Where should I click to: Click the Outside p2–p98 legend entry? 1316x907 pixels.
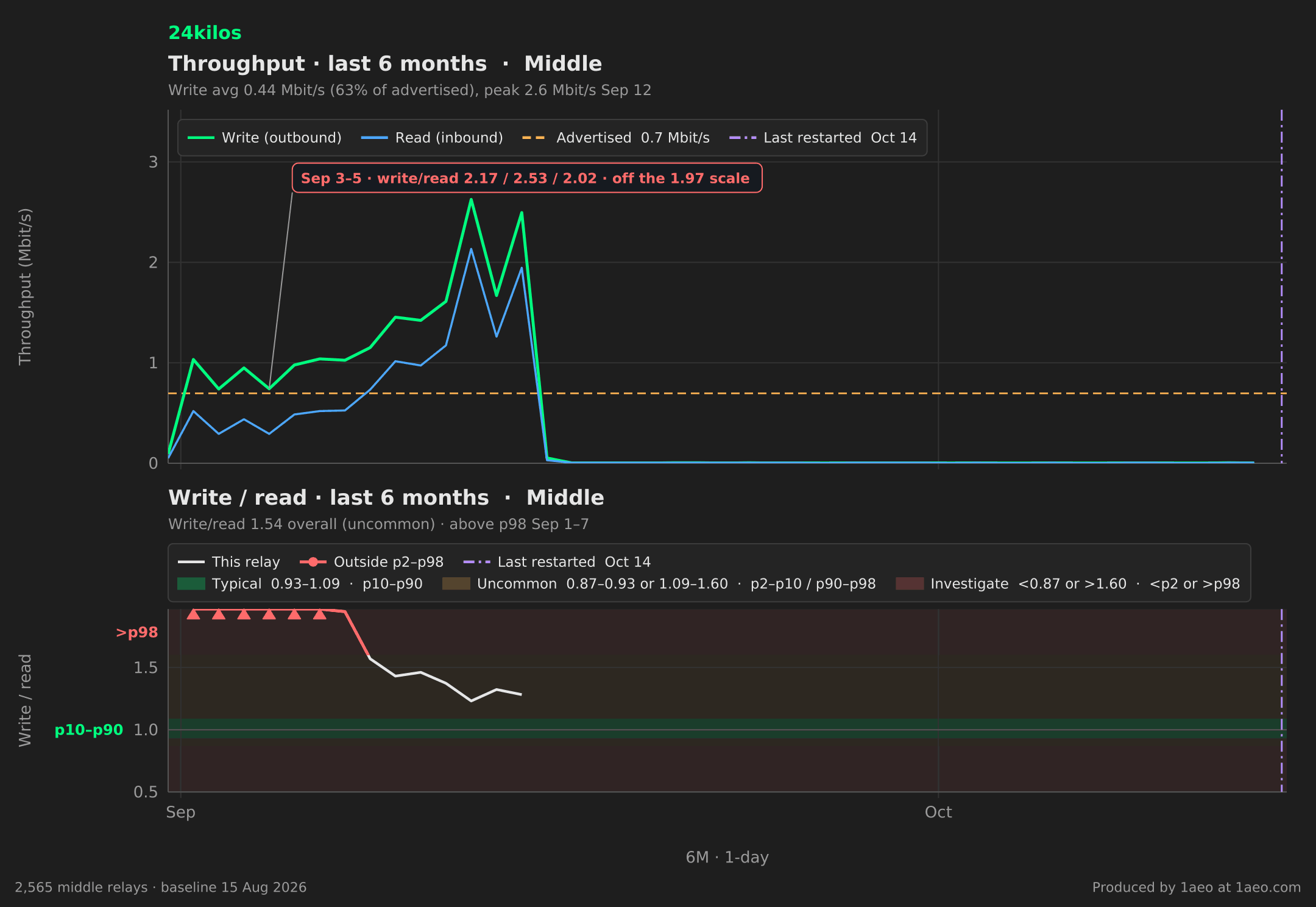372,562
